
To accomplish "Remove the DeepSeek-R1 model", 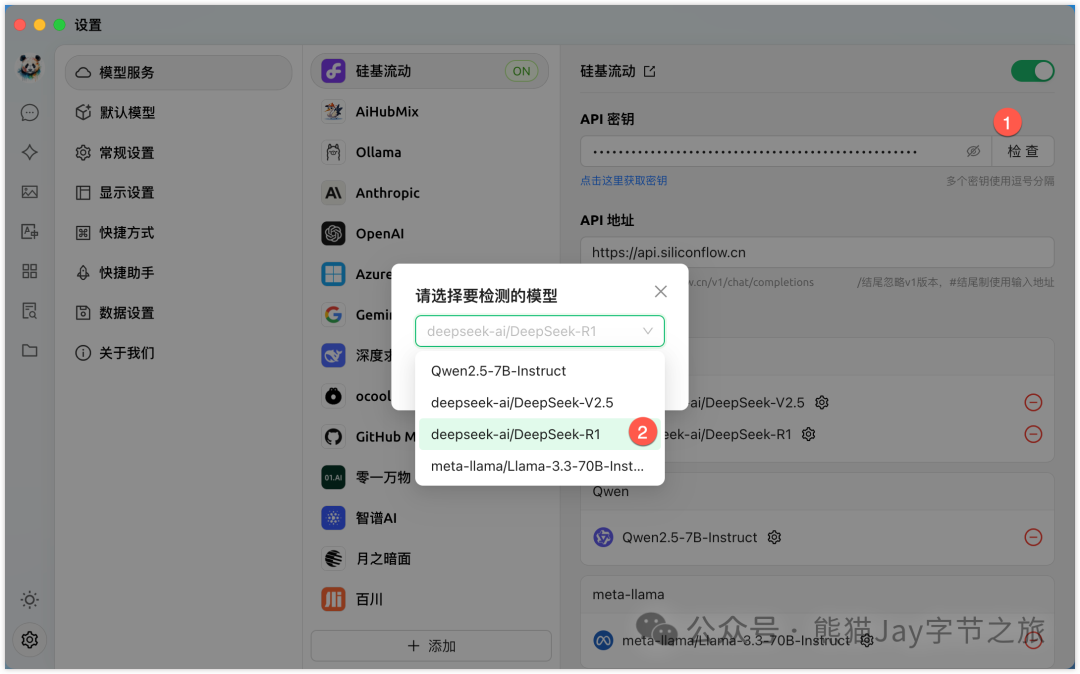I will point(1033,434).
